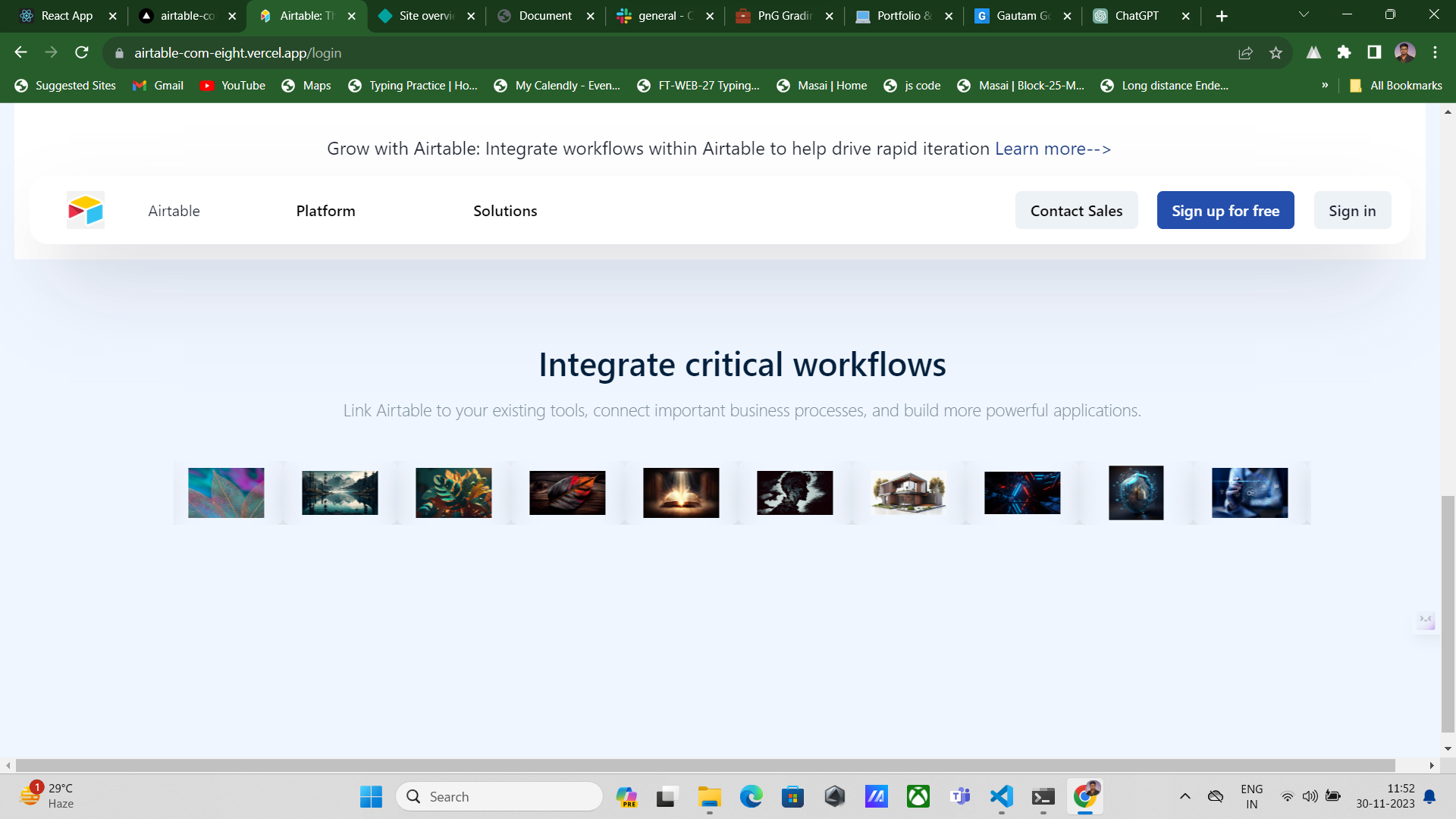Click the horizontal scrollbar at the bottom
Image resolution: width=1456 pixels, height=819 pixels.
705,765
